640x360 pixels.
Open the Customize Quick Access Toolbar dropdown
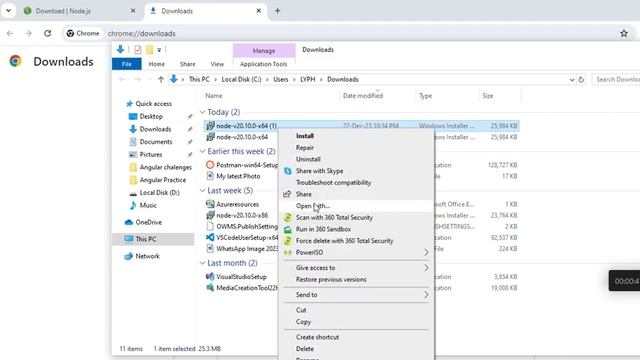[159, 50]
